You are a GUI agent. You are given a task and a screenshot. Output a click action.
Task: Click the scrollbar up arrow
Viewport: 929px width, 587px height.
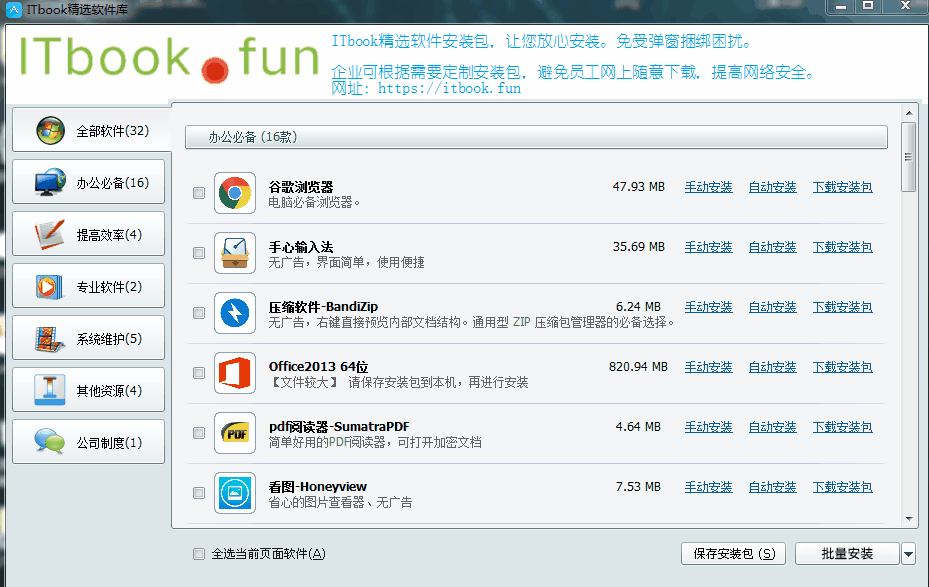[909, 113]
